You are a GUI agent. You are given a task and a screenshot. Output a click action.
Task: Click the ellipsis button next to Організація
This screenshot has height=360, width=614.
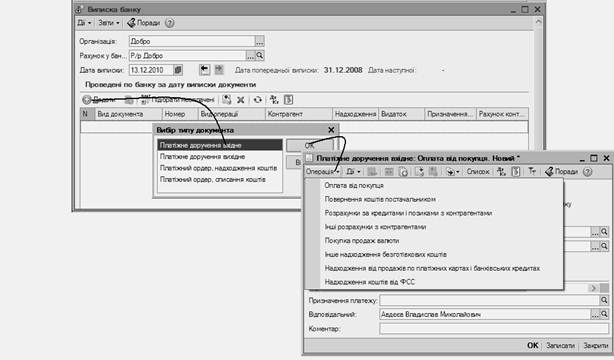[259, 41]
